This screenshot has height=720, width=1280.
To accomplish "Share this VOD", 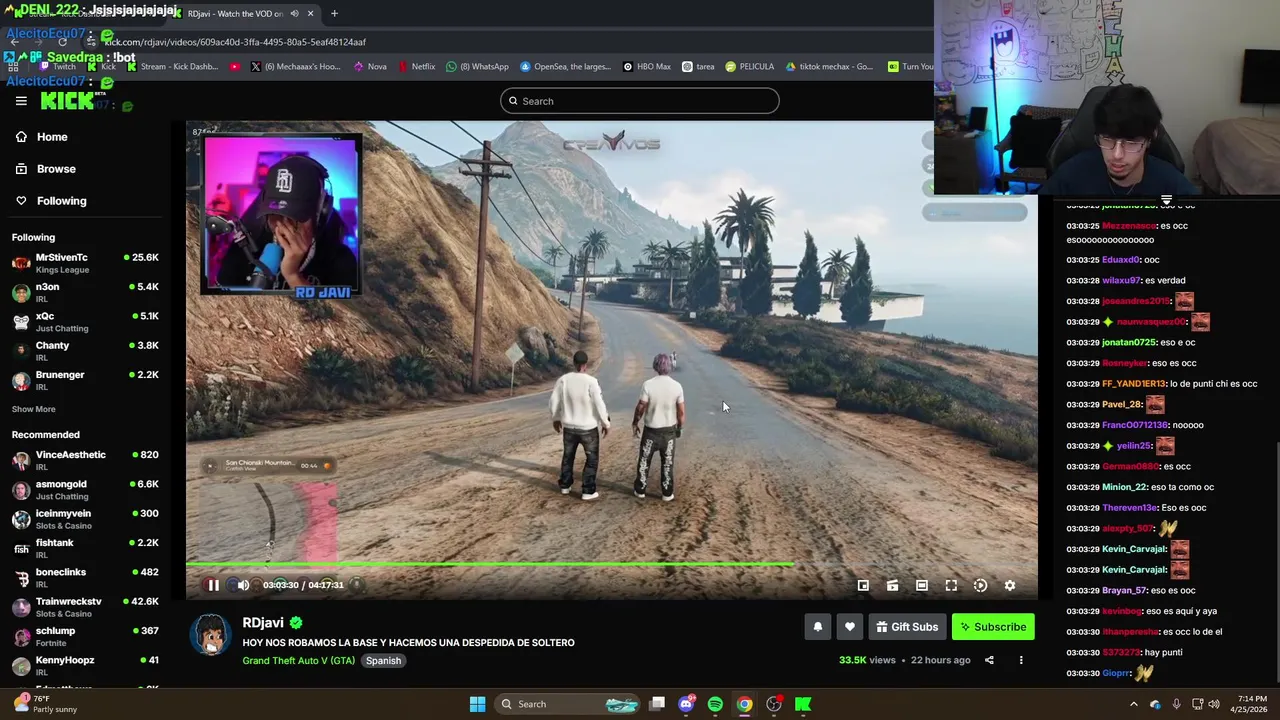I will (989, 660).
